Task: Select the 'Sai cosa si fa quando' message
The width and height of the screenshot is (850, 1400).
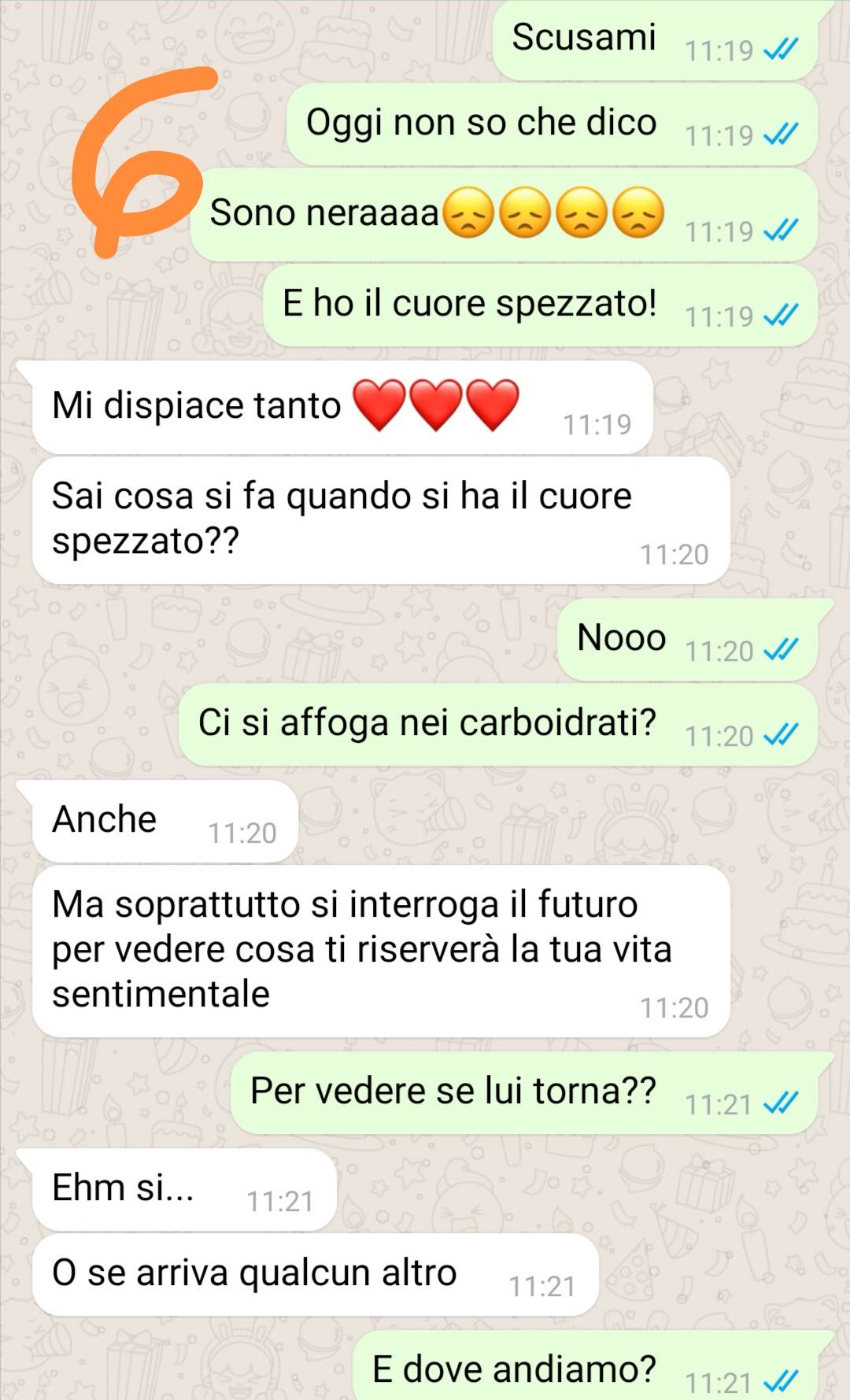Action: [x=381, y=520]
